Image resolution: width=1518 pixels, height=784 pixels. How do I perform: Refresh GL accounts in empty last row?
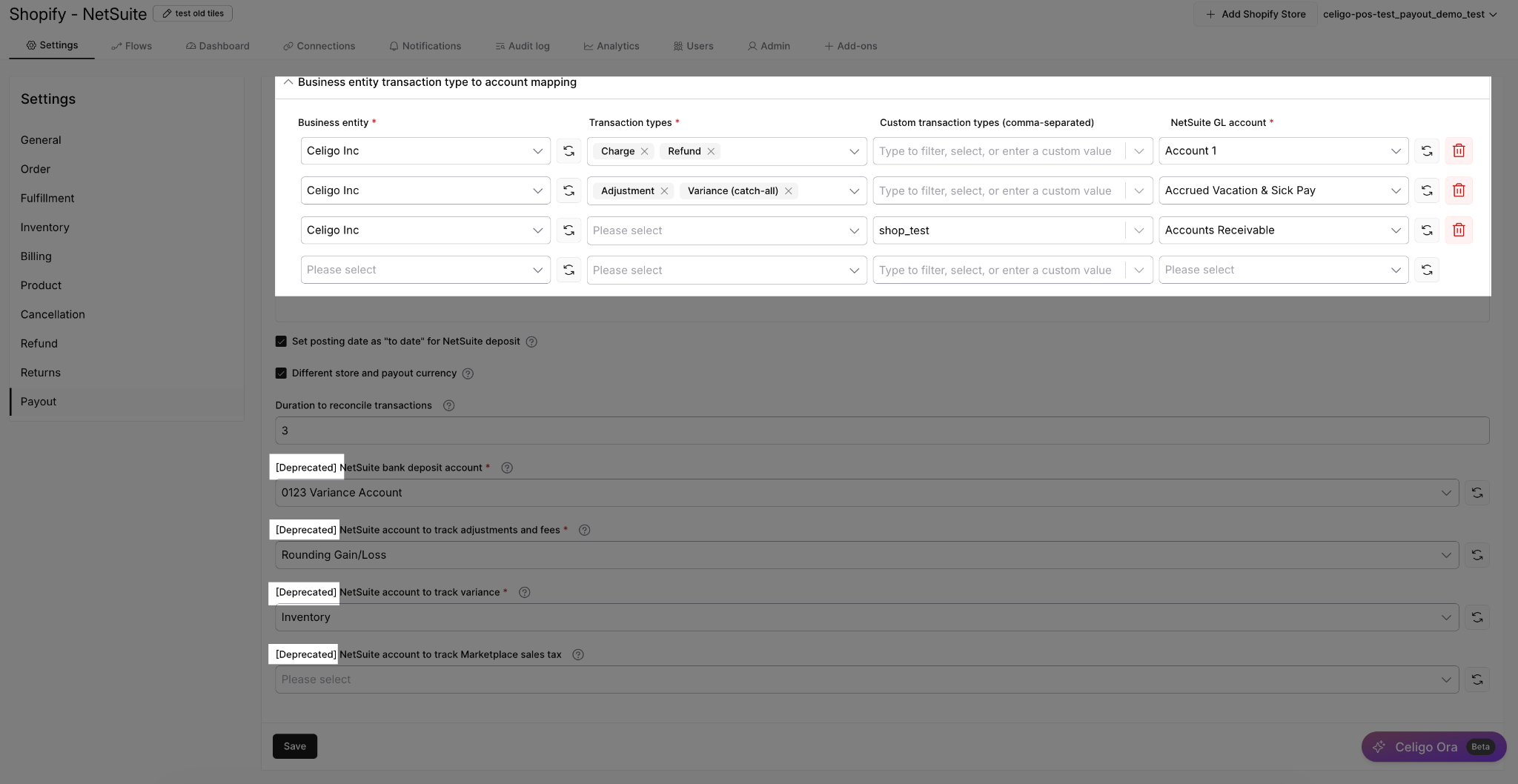pyautogui.click(x=1427, y=270)
